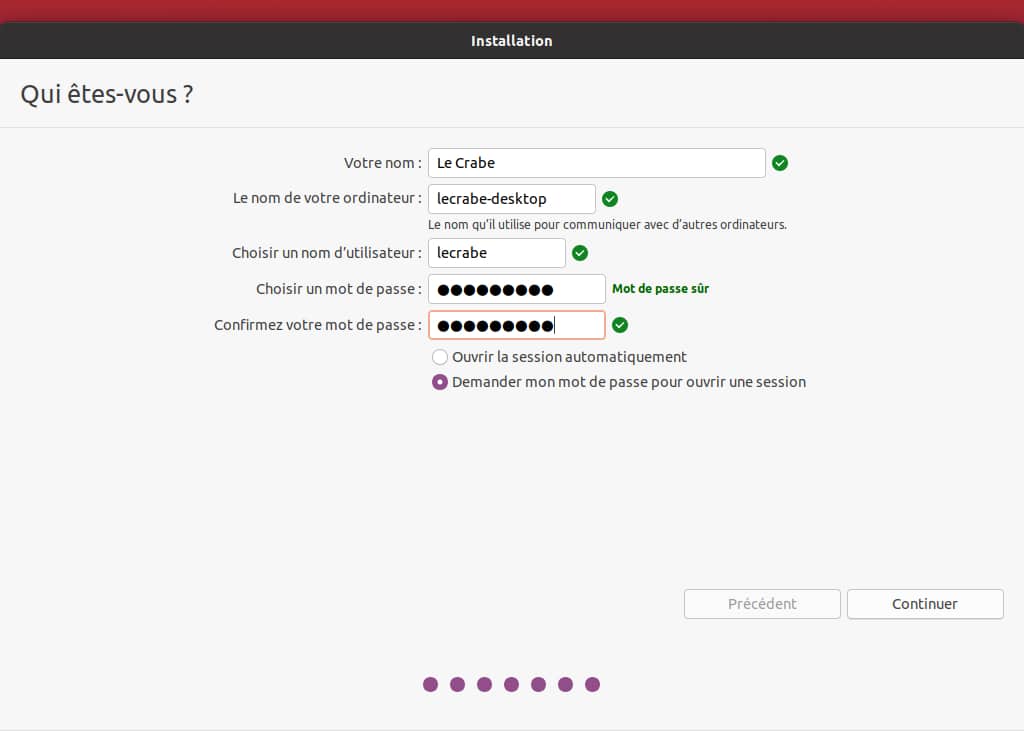1024x731 pixels.
Task: Click the checkmark next to lecrabe-desktop field
Action: coord(610,199)
